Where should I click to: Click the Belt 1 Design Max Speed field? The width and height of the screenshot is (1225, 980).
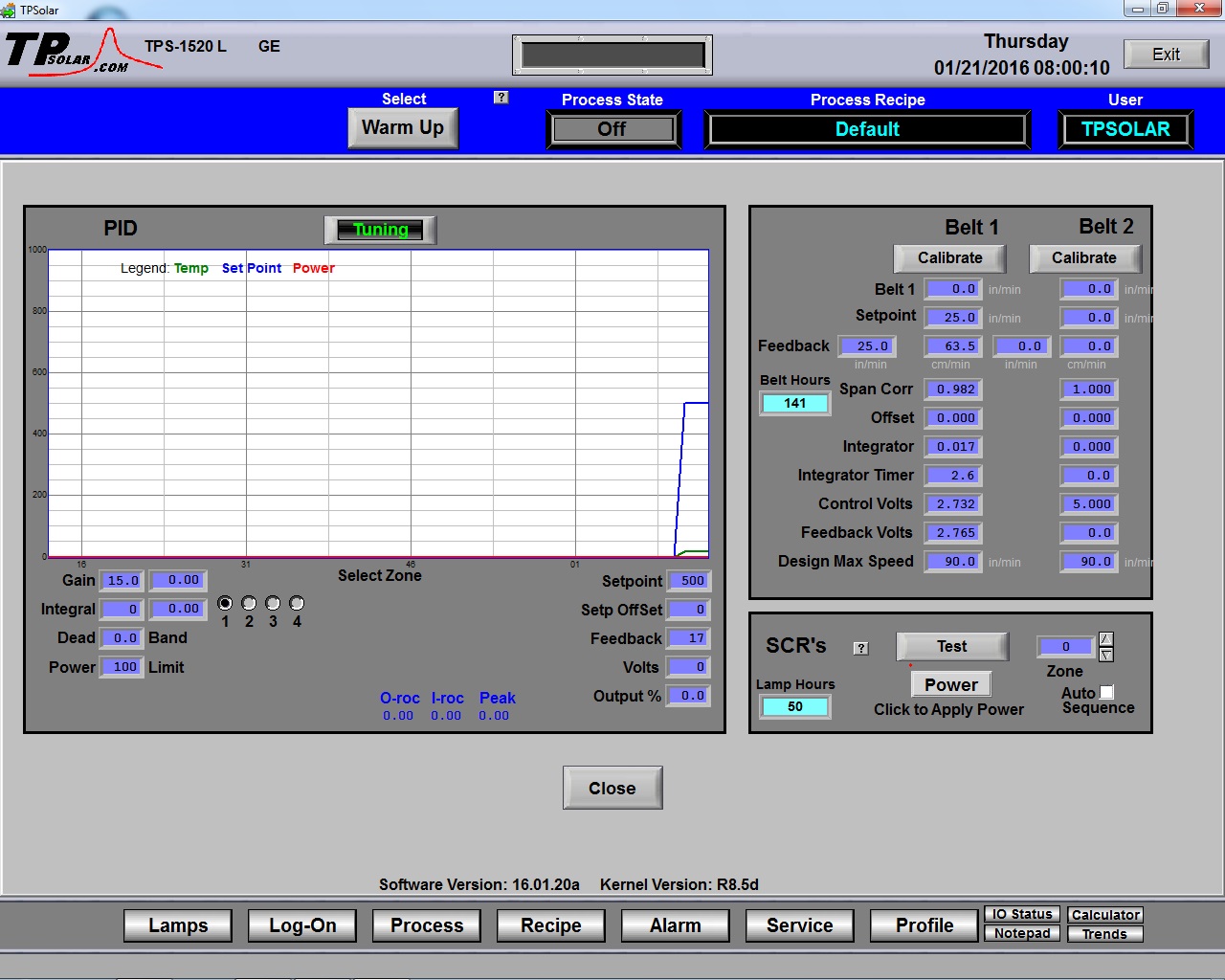[954, 561]
